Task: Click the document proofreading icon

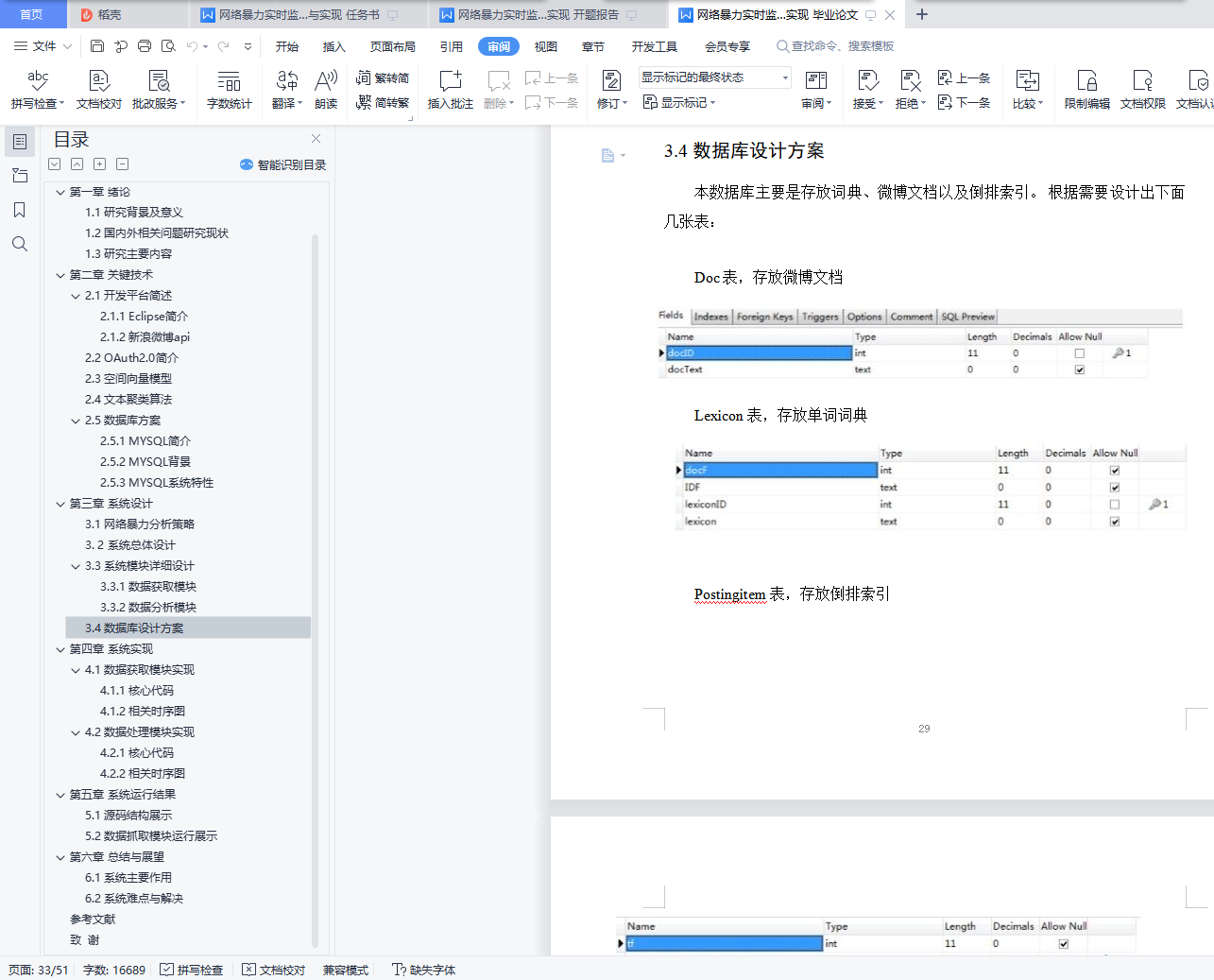Action: point(99,90)
